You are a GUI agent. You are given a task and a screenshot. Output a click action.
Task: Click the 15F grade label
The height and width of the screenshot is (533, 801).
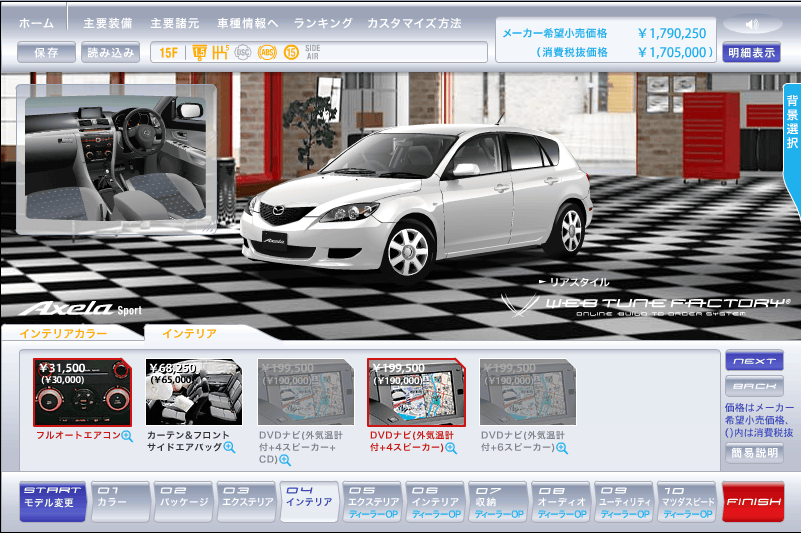pyautogui.click(x=169, y=53)
